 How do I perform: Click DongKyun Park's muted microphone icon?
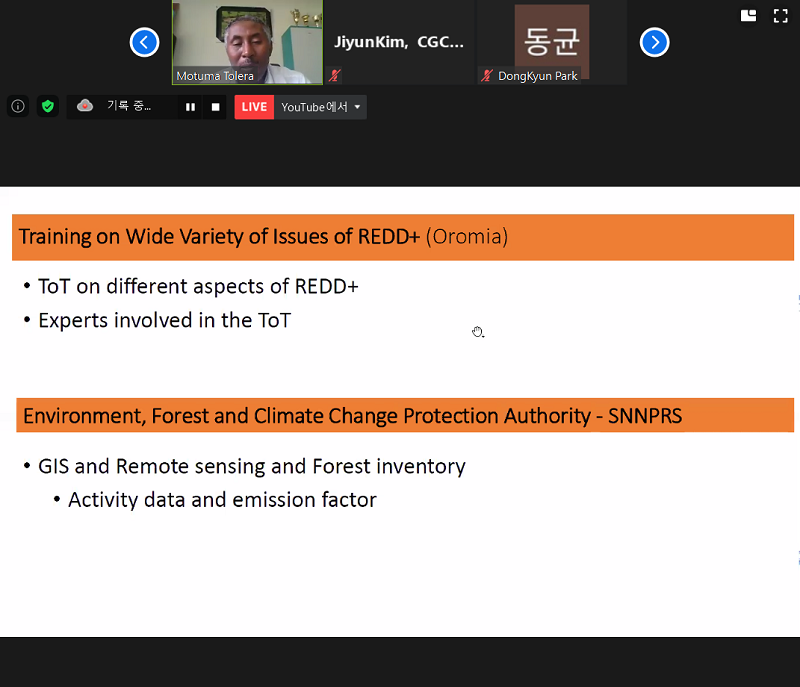(487, 76)
